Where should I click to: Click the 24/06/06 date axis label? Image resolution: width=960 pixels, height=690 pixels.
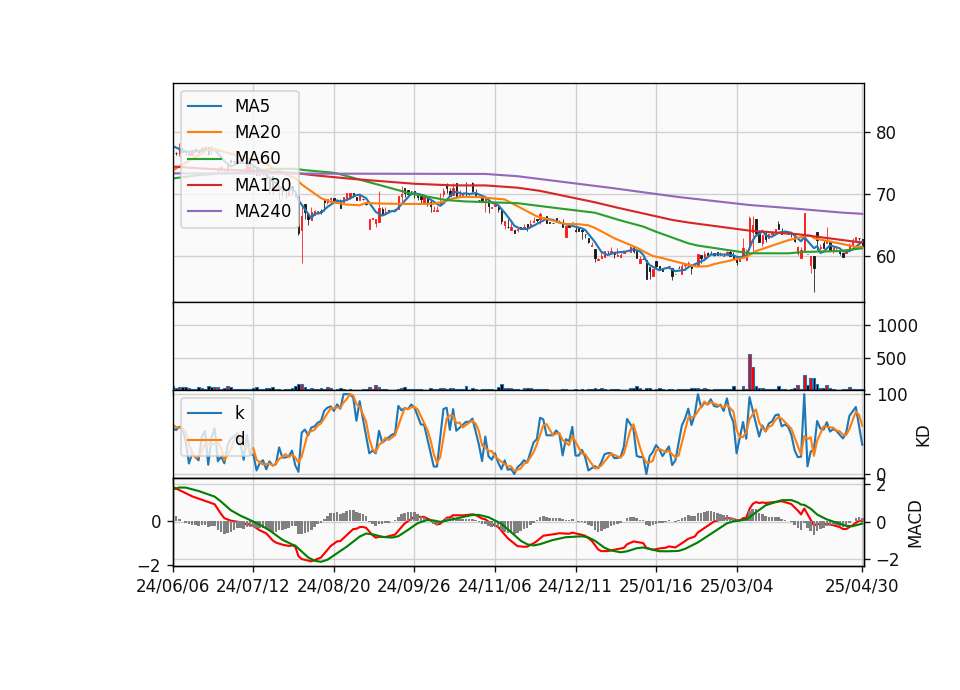173,586
